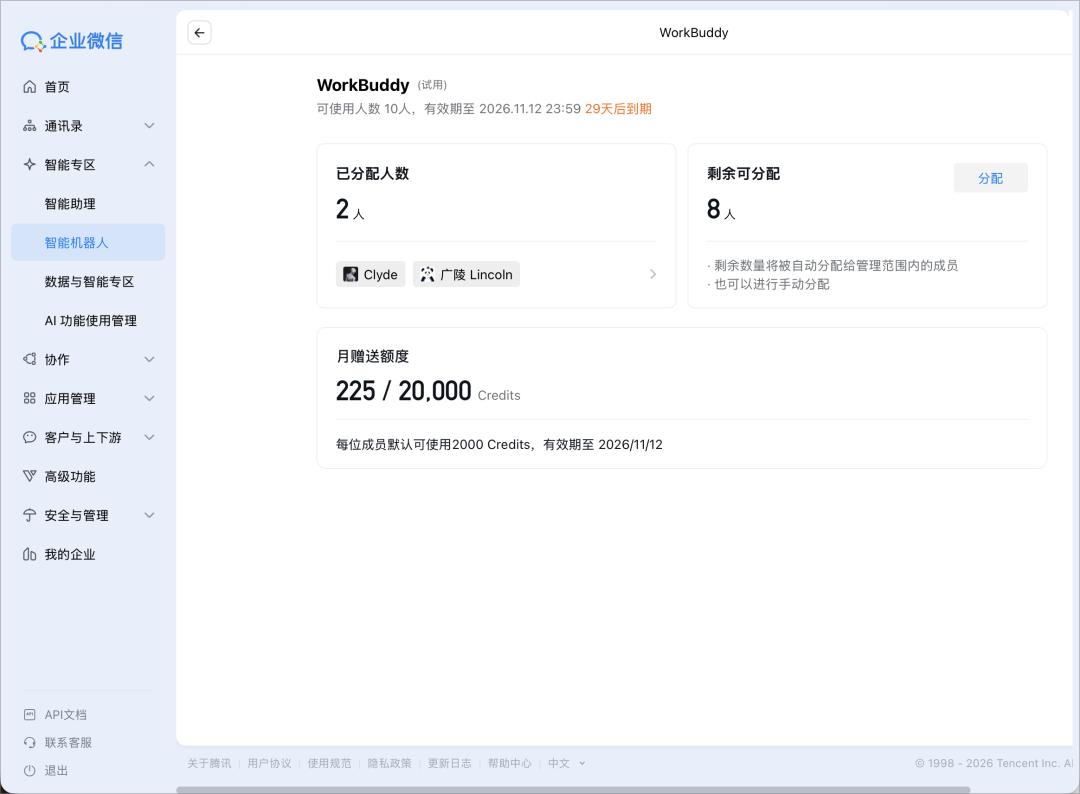
Task: Click the 高级功能 icon
Action: click(x=30, y=477)
